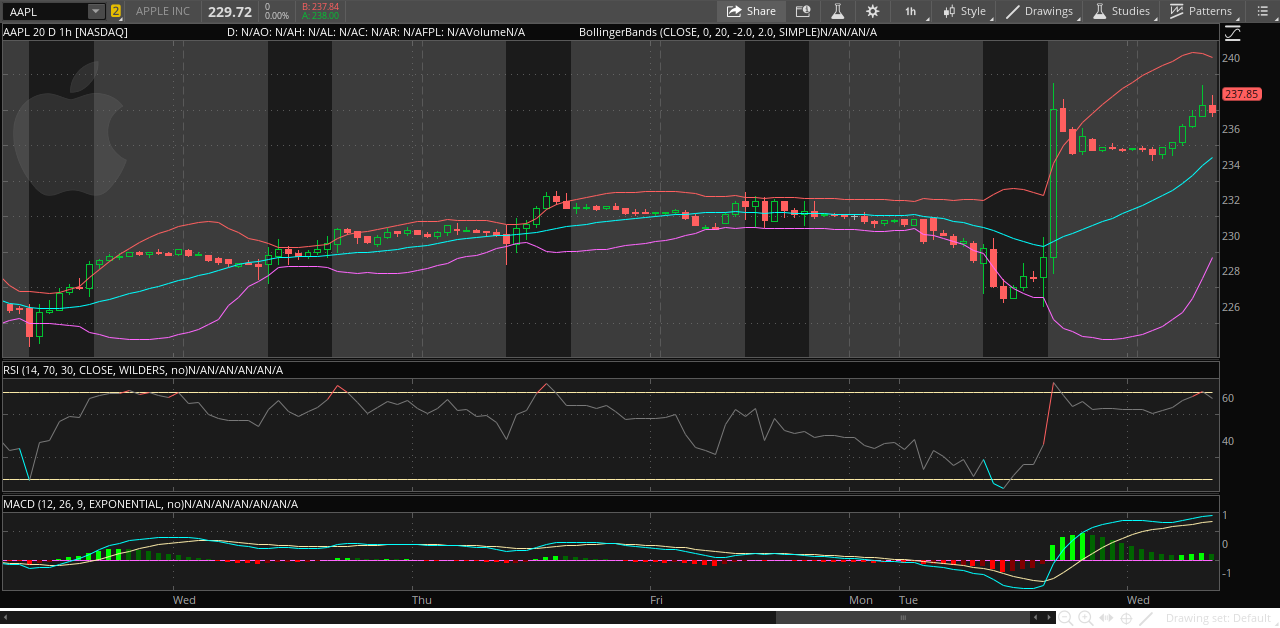This screenshot has width=1280, height=628.
Task: Expand the symbol selector dropdown arrow
Action: pyautogui.click(x=96, y=11)
